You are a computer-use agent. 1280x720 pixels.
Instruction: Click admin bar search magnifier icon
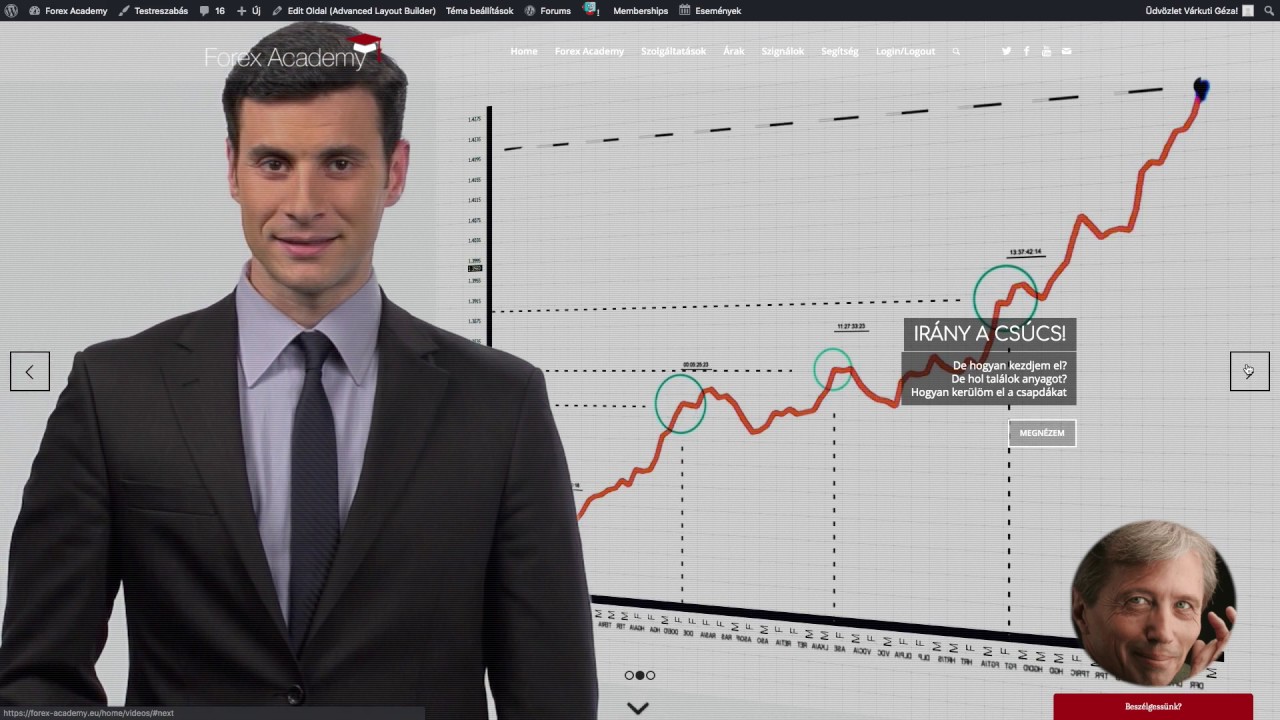click(x=1268, y=11)
